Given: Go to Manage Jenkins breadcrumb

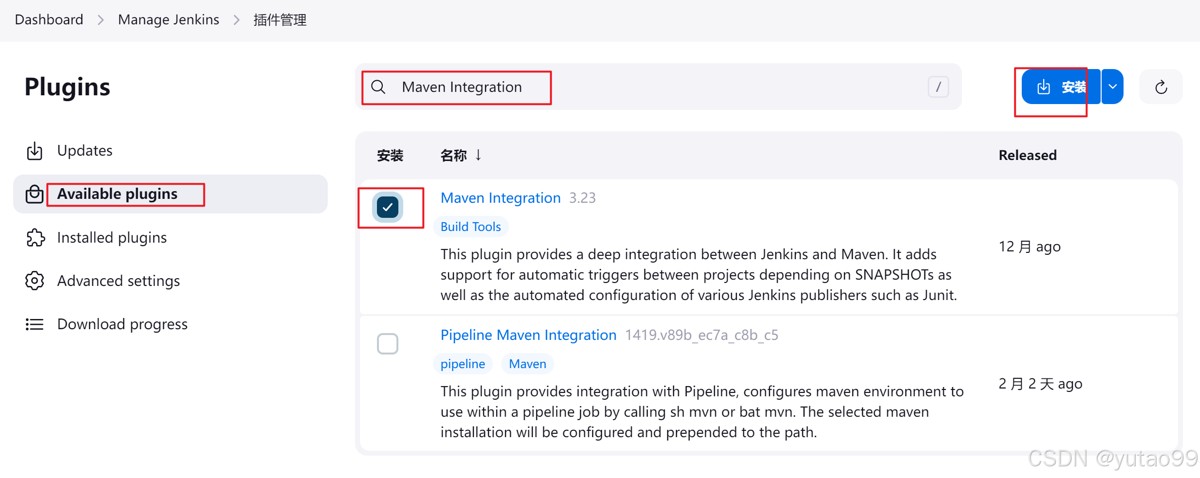Looking at the screenshot, I should click(x=168, y=20).
